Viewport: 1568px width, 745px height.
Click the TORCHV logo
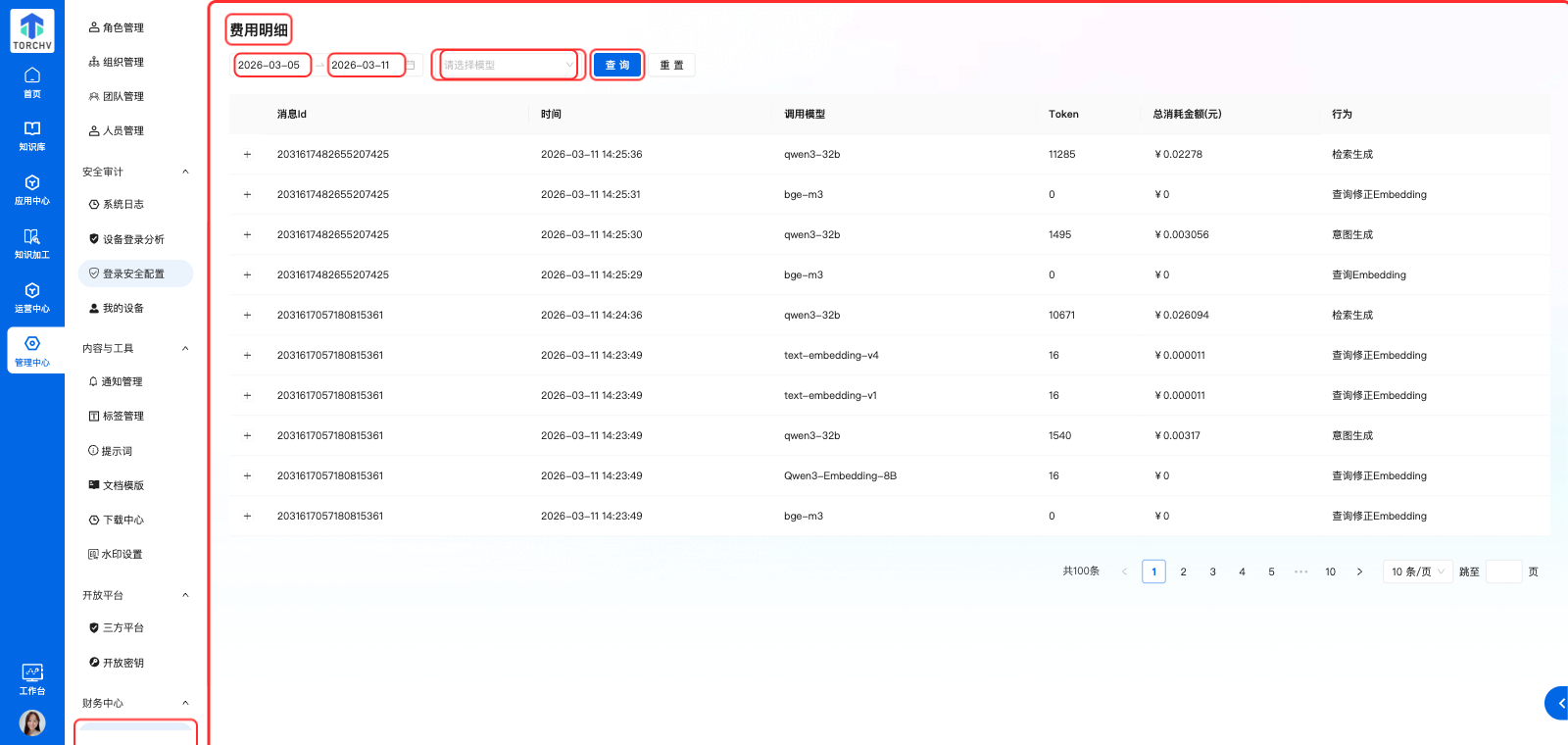[32, 31]
